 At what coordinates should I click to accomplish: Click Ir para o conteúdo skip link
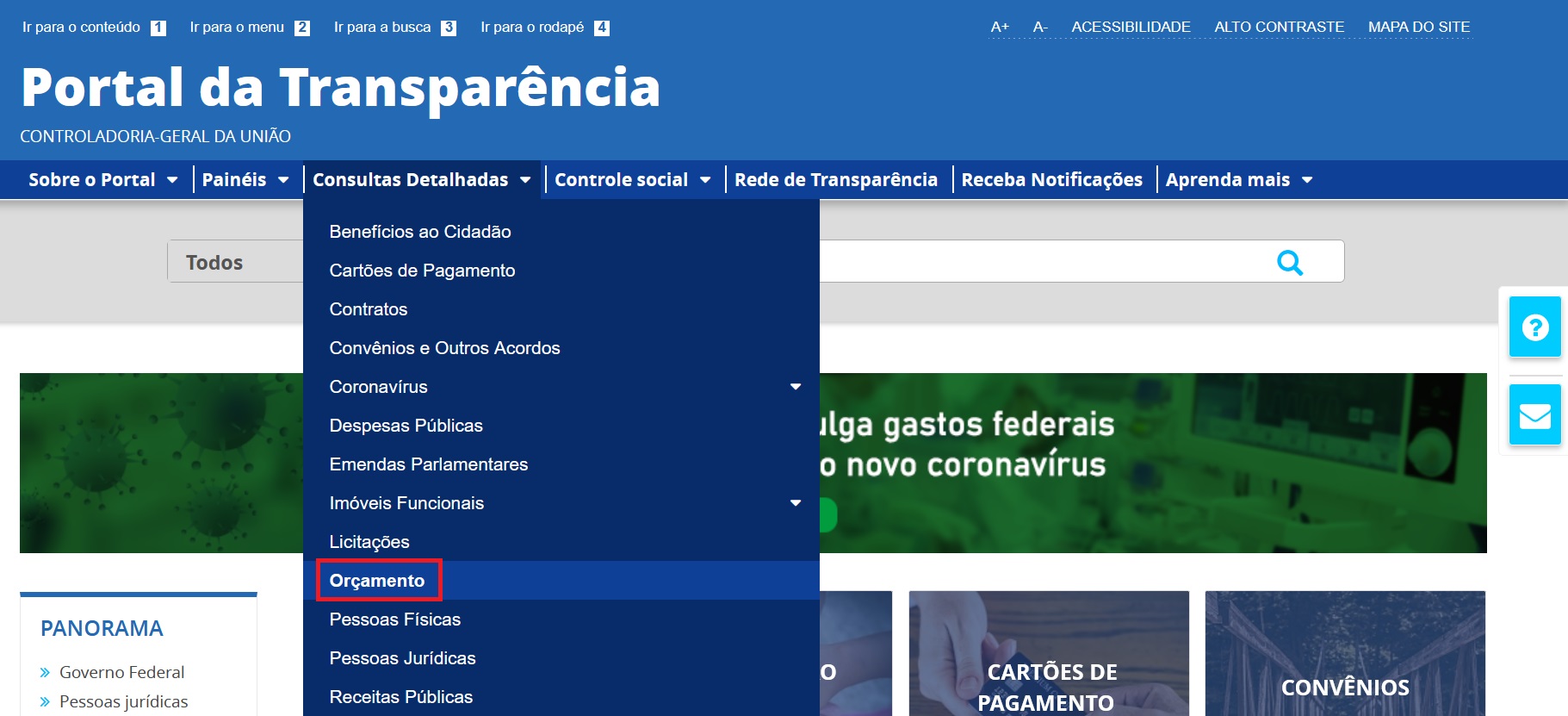[94, 28]
